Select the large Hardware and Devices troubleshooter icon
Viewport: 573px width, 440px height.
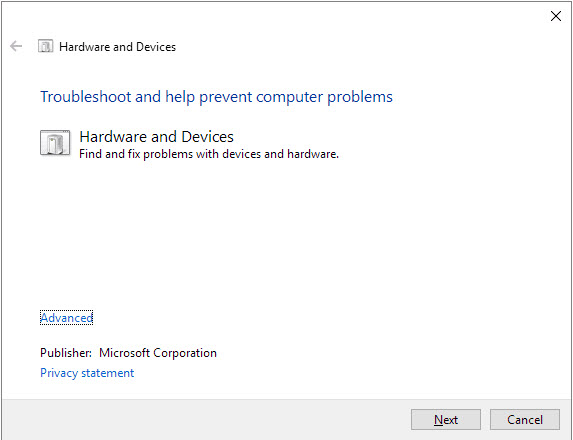55,143
